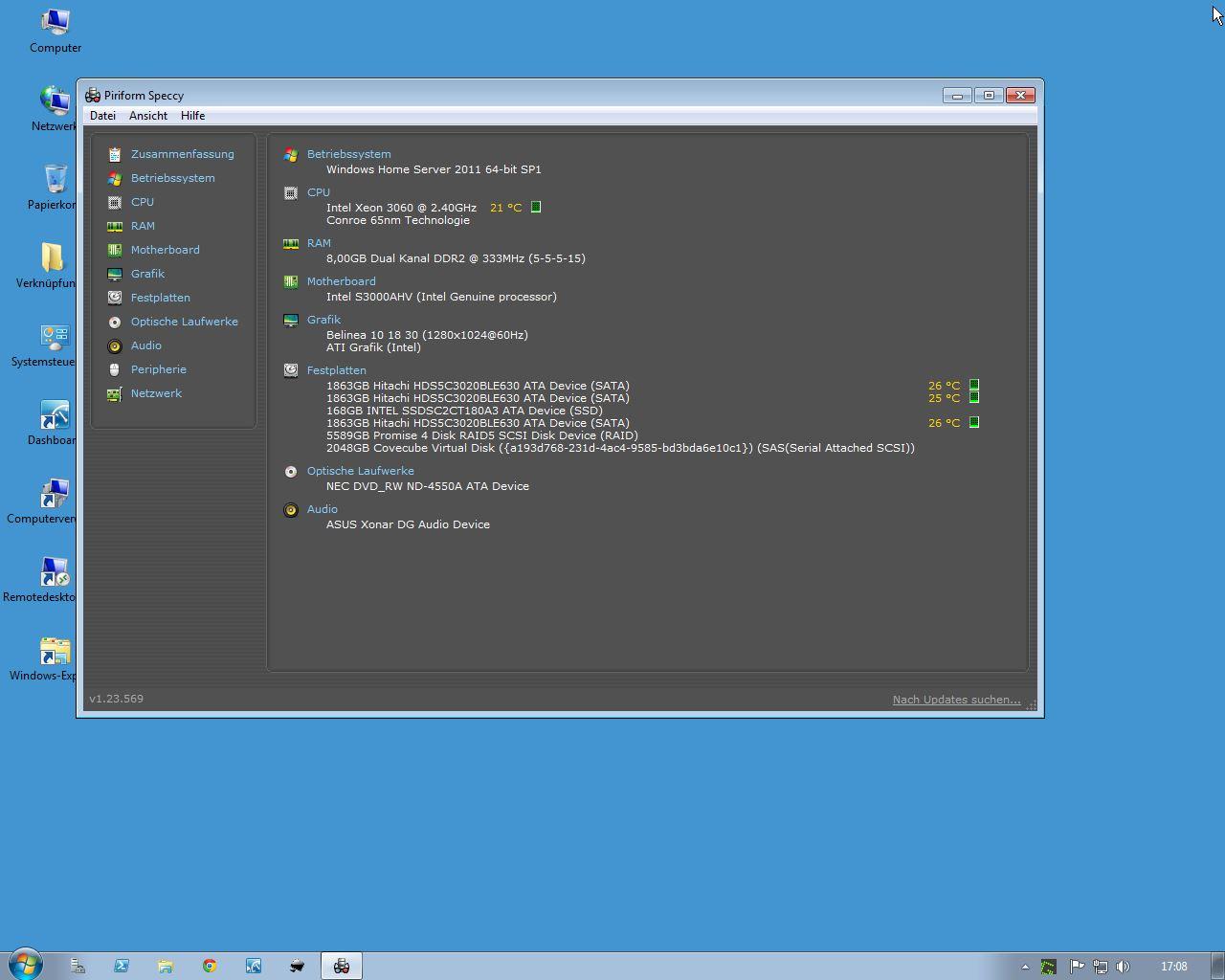The image size is (1225, 980).
Task: Select the RAM icon in sidebar
Action: pyautogui.click(x=115, y=226)
